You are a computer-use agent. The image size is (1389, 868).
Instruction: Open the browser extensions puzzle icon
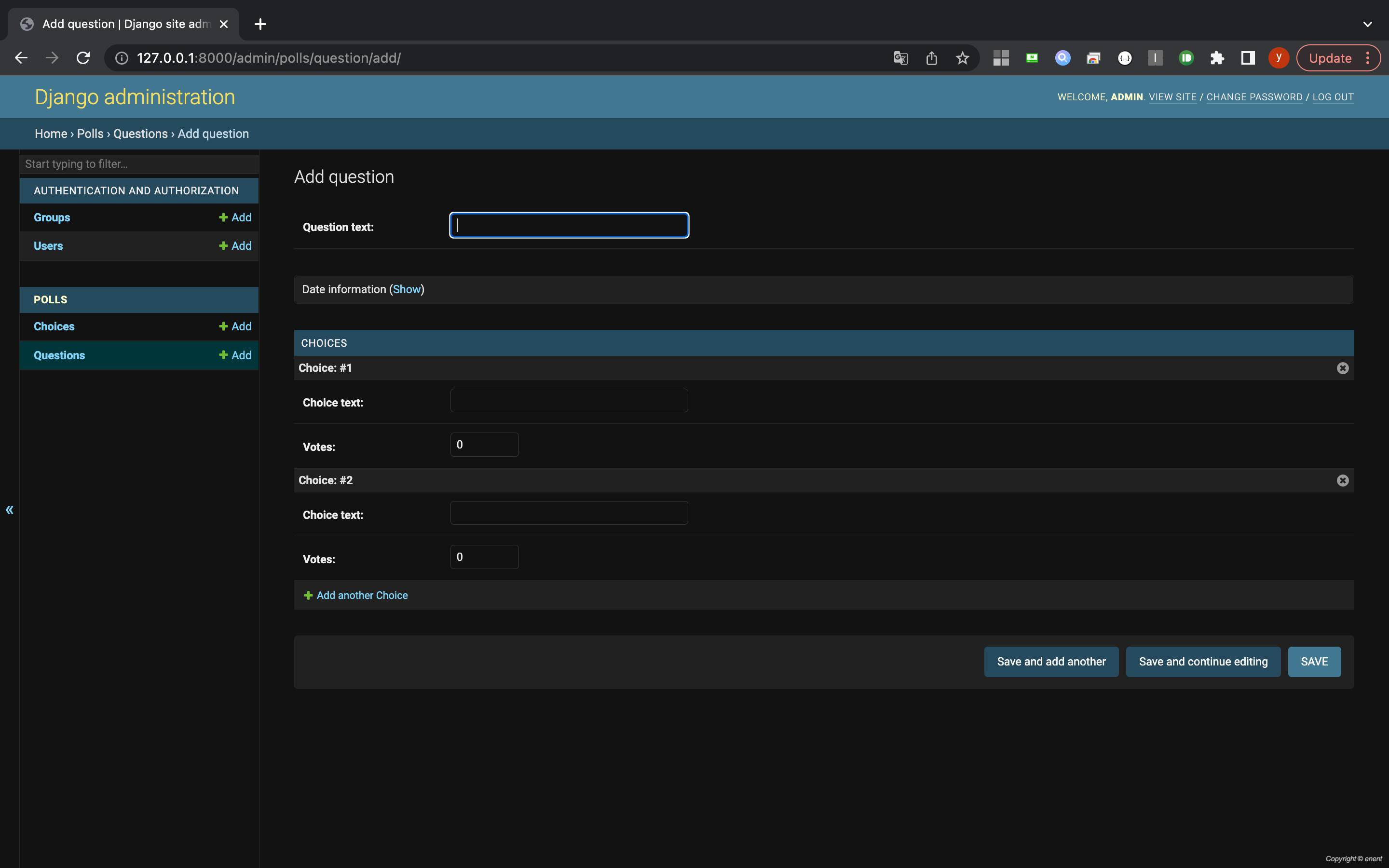tap(1217, 58)
